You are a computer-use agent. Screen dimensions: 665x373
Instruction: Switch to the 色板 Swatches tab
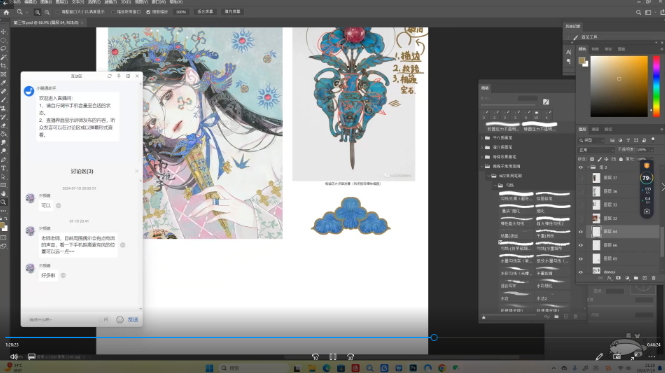[595, 49]
